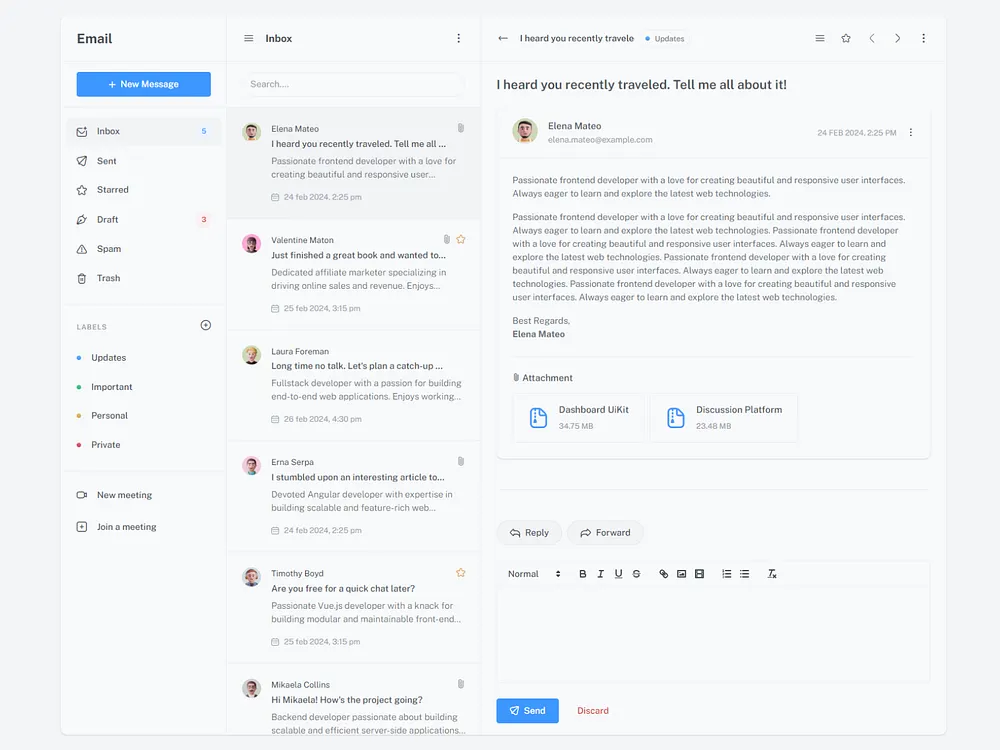Apply strikethrough formatting in the editor
Image resolution: width=1000 pixels, height=750 pixels.
click(636, 573)
